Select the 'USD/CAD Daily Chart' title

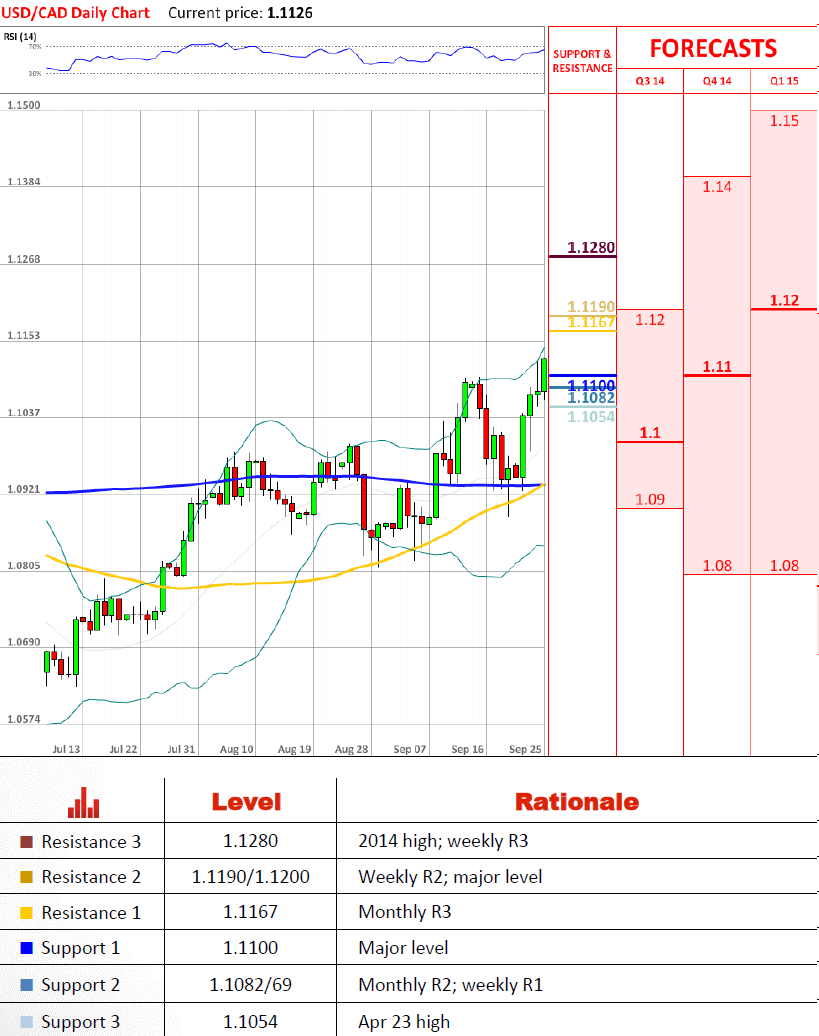click(75, 13)
